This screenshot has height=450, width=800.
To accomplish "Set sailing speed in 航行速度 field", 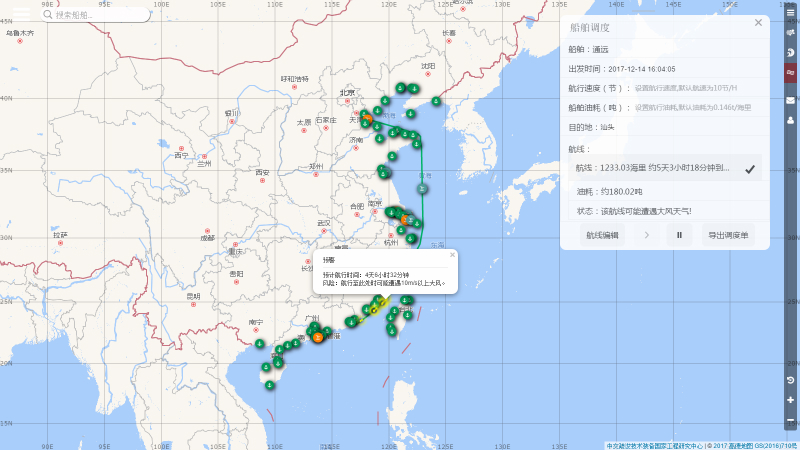I will (690, 88).
